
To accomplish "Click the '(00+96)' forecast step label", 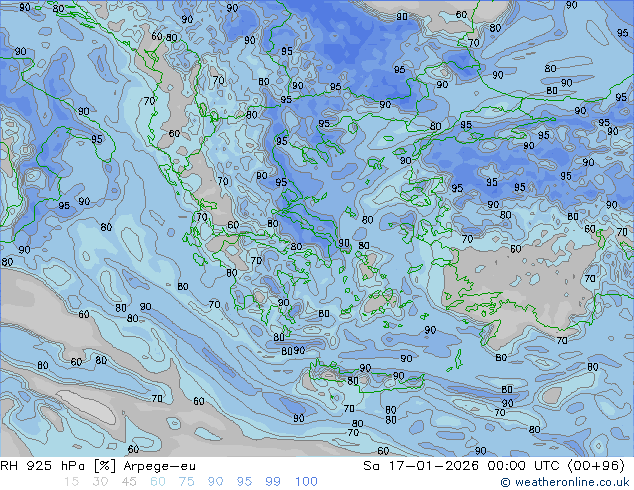I will click(x=596, y=466).
